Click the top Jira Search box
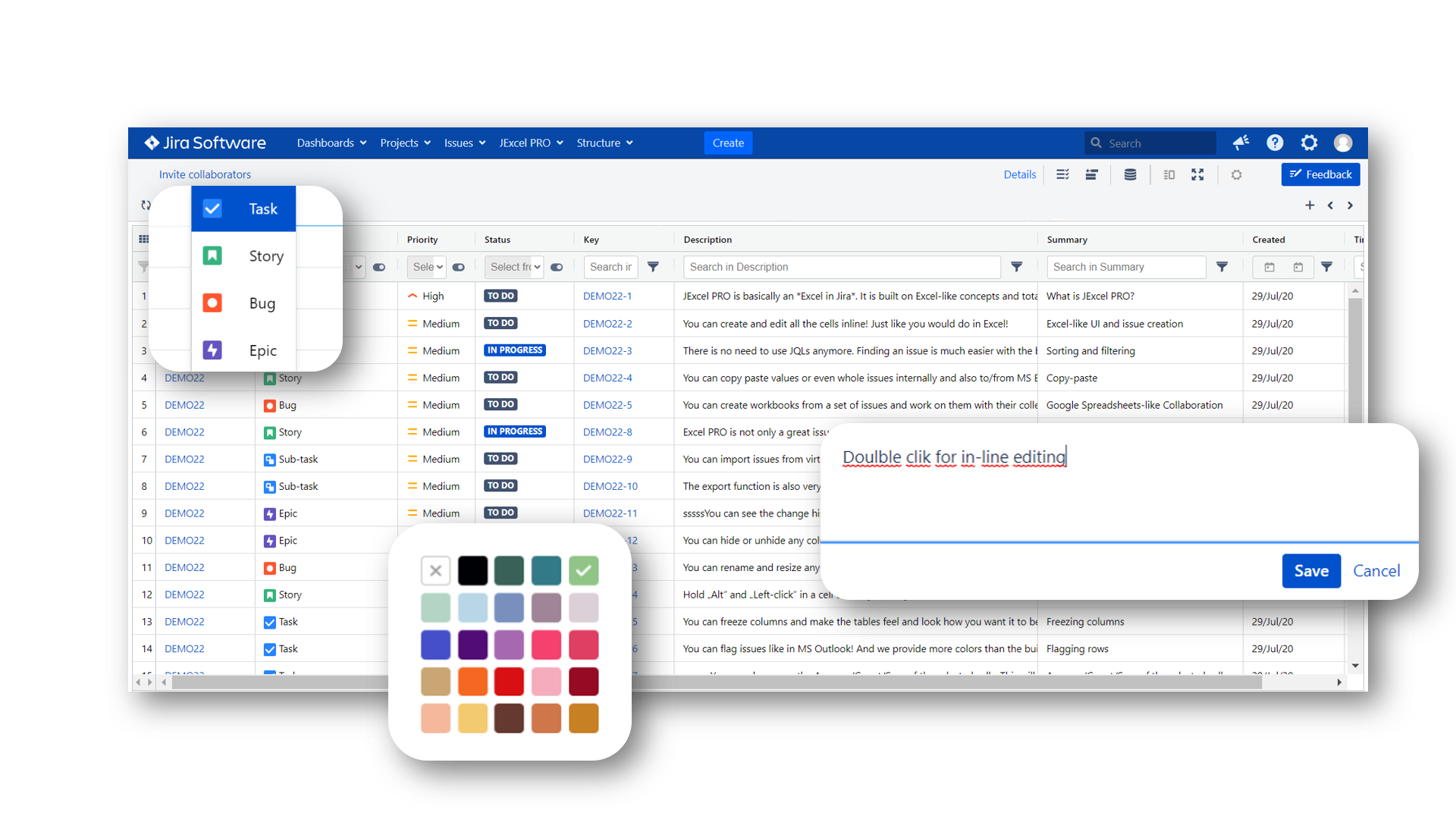 point(1150,143)
